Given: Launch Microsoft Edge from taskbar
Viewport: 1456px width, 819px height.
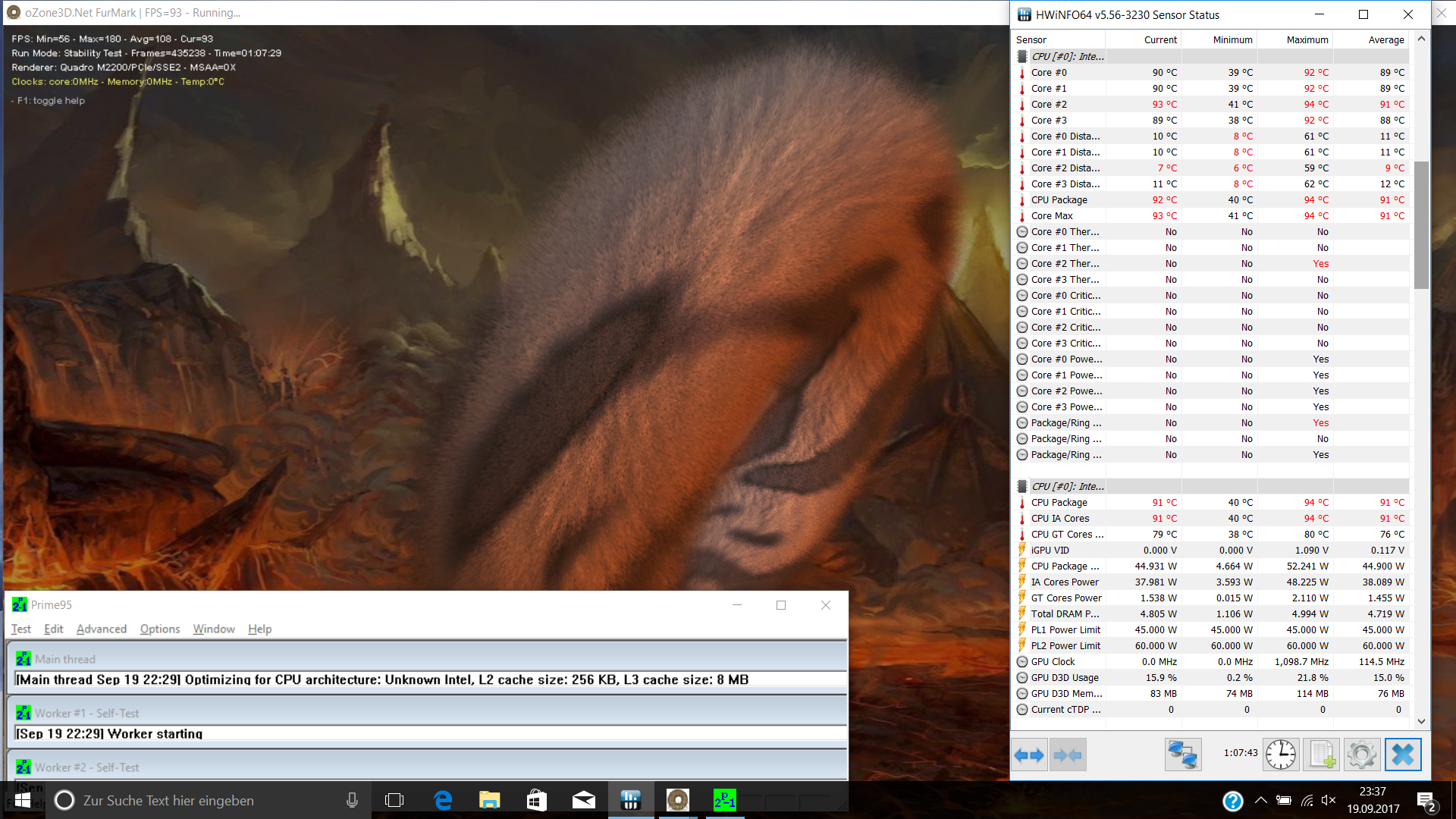Looking at the screenshot, I should point(443,800).
